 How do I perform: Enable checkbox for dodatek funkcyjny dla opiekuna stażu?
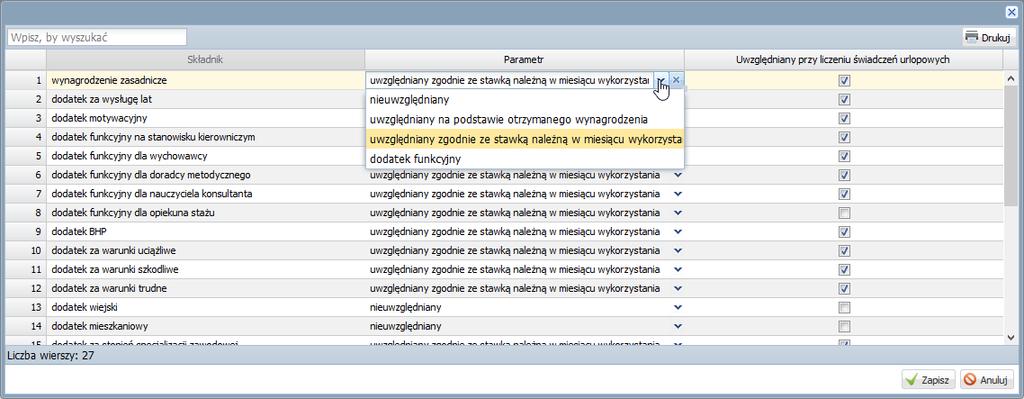844,213
